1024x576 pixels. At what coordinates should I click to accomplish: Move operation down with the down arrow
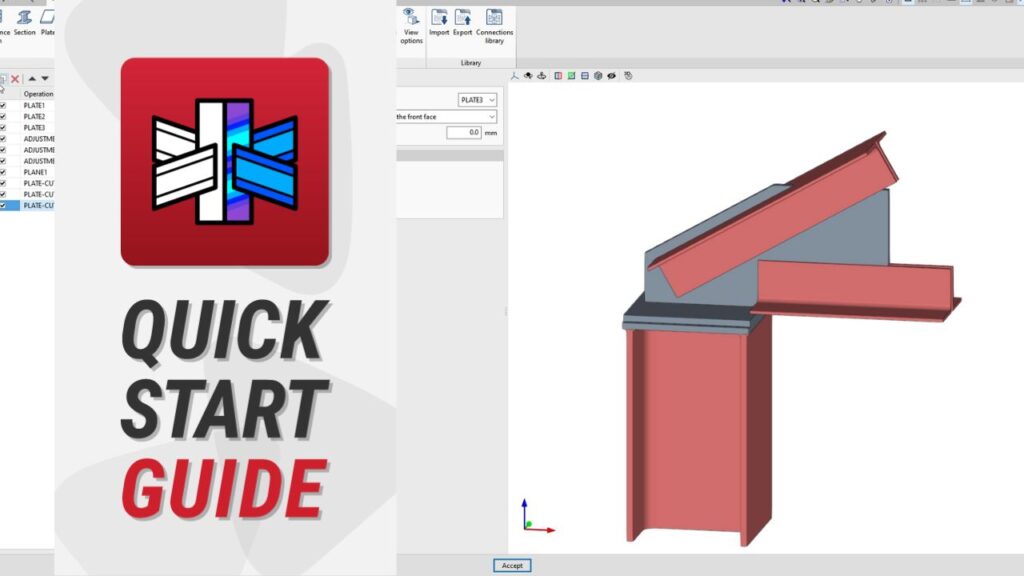click(45, 78)
